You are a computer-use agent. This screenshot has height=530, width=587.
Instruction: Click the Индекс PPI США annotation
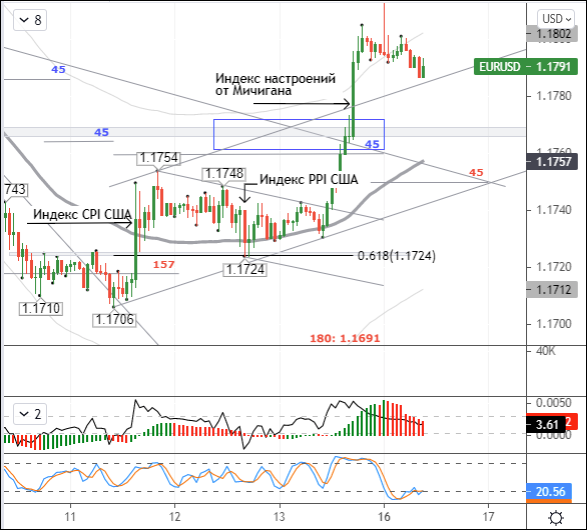[308, 179]
